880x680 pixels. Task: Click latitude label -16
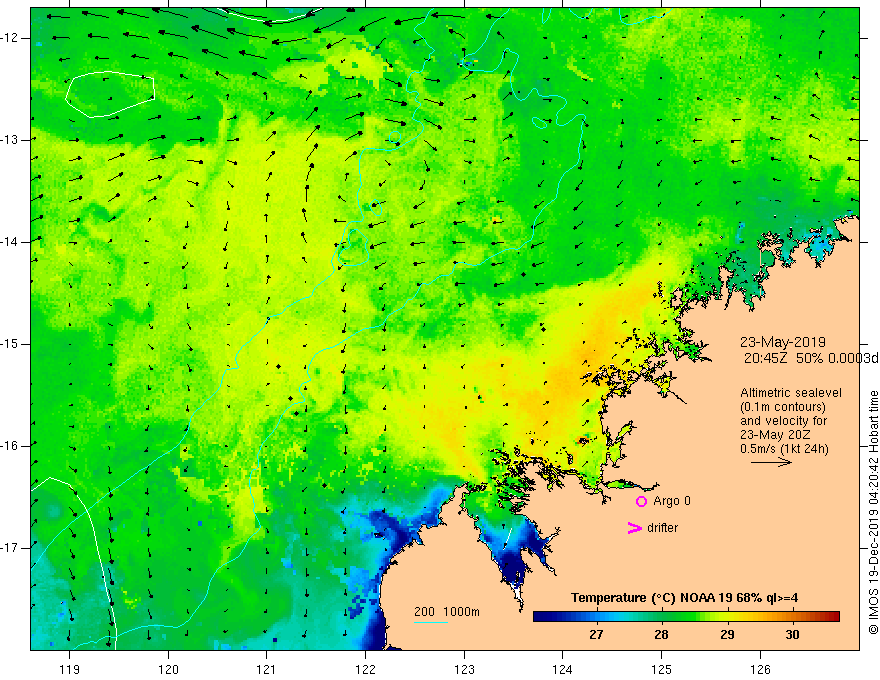click(x=11, y=446)
